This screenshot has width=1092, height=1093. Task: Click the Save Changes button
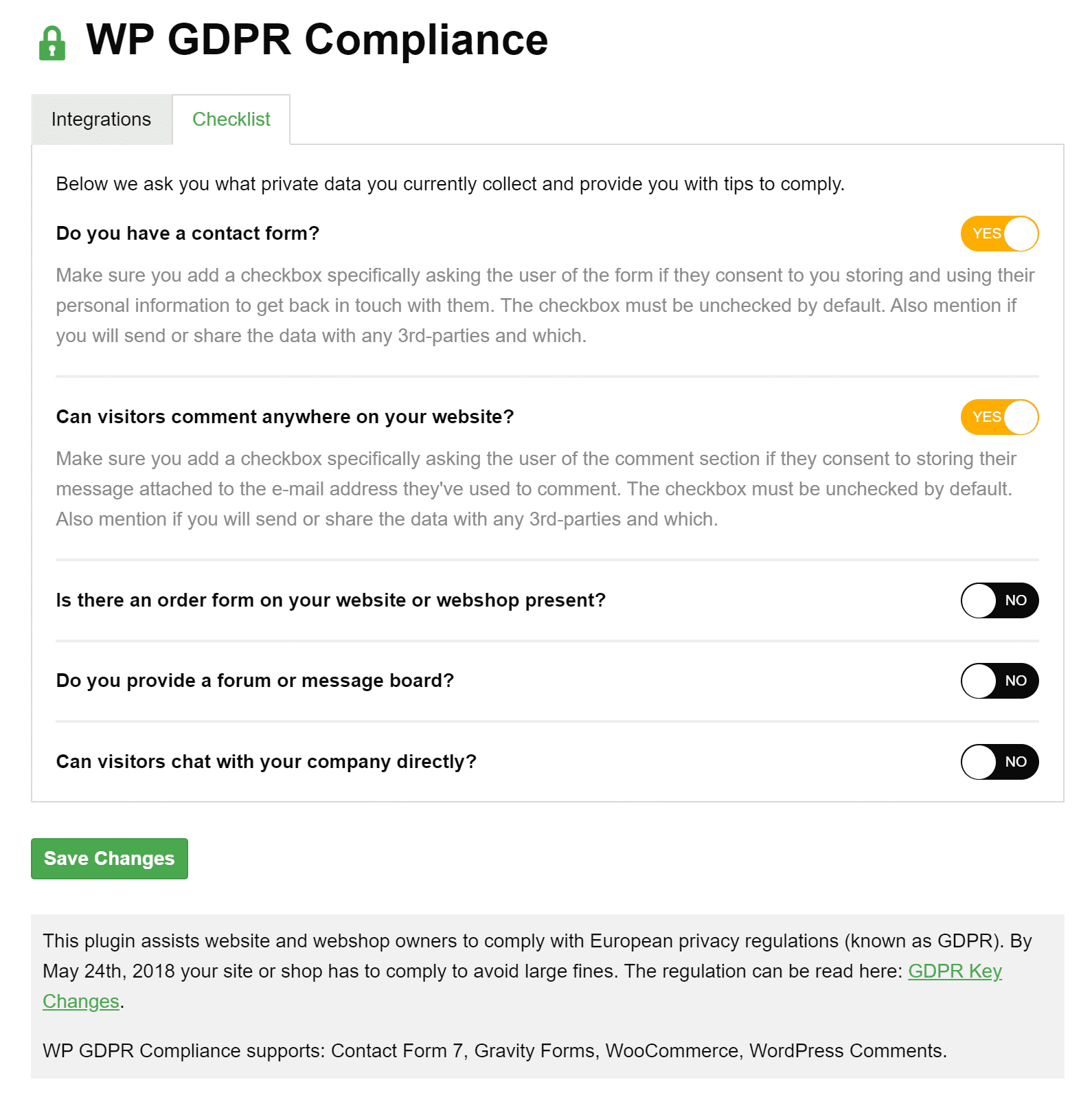point(109,858)
